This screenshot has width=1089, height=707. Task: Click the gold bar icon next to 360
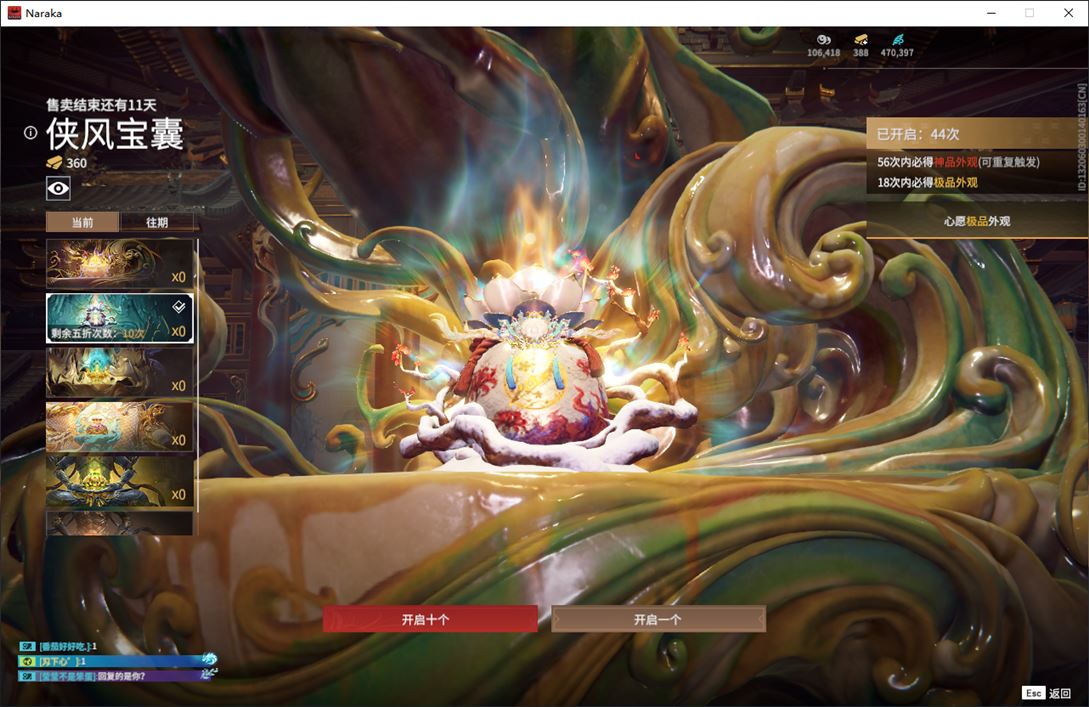(x=54, y=163)
